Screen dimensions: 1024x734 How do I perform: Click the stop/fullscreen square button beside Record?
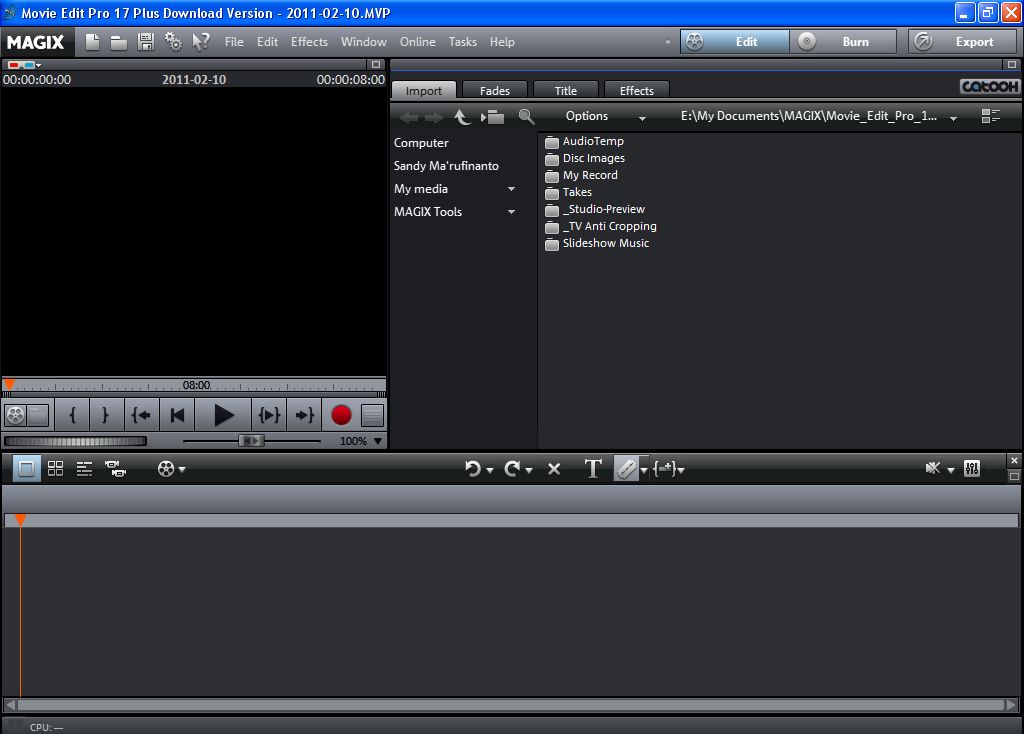click(x=372, y=415)
